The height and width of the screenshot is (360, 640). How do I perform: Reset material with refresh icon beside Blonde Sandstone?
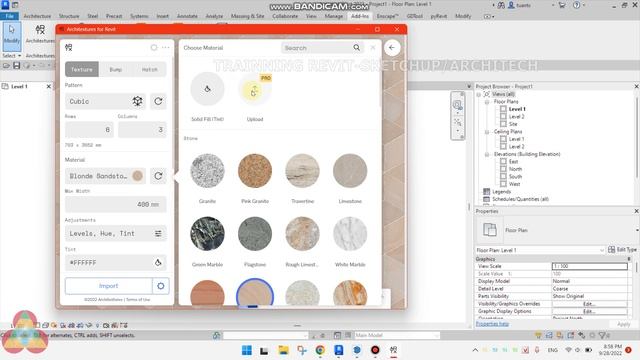158,176
